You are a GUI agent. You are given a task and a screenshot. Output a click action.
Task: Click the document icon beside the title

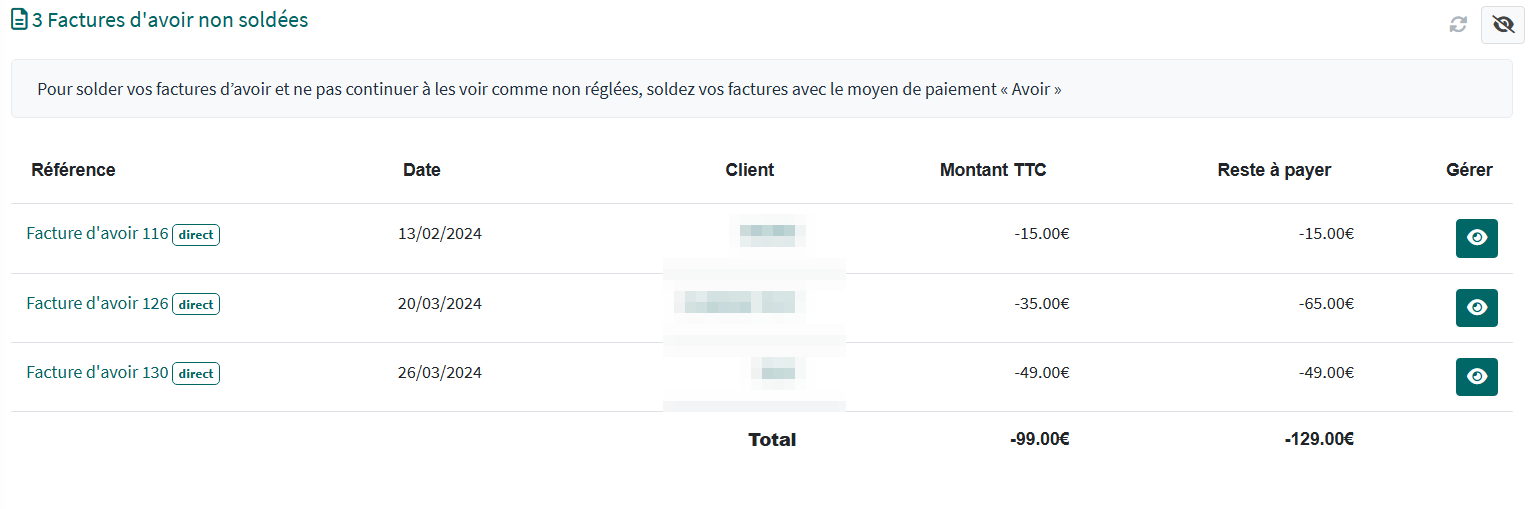click(19, 21)
